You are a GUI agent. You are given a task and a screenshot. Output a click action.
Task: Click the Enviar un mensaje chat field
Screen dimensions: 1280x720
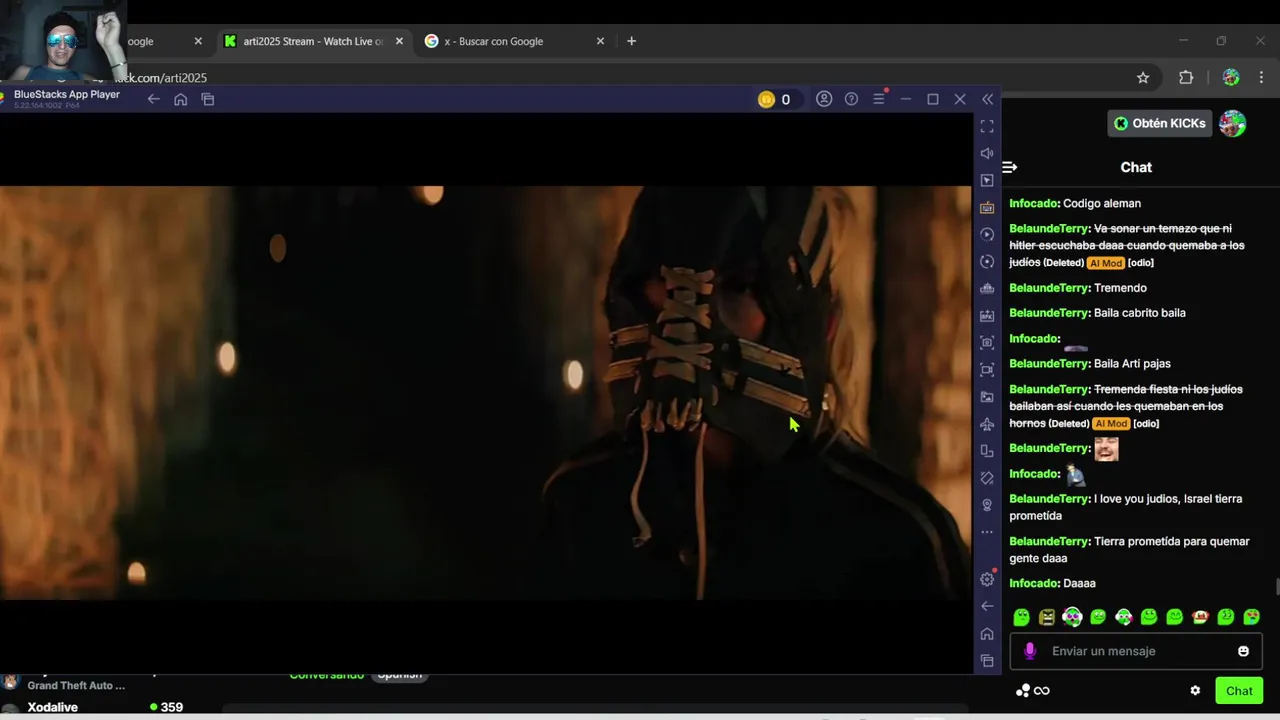point(1136,651)
